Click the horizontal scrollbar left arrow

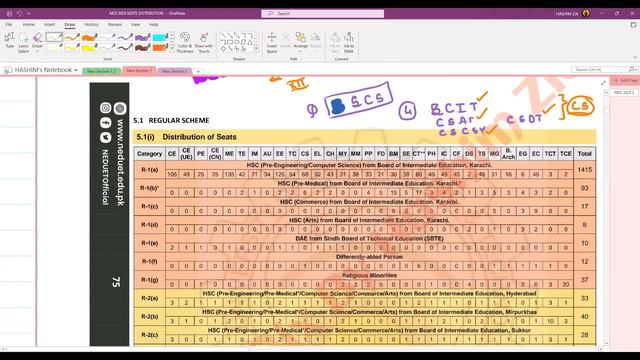pos(3,349)
